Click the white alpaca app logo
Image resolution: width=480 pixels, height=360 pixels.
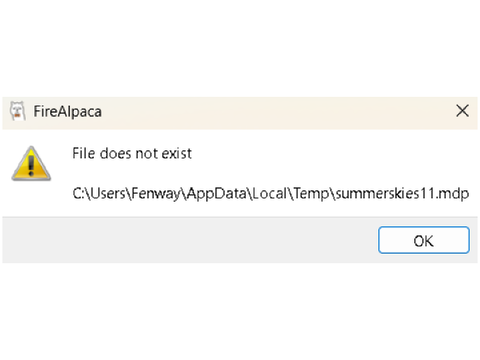pyautogui.click(x=17, y=111)
